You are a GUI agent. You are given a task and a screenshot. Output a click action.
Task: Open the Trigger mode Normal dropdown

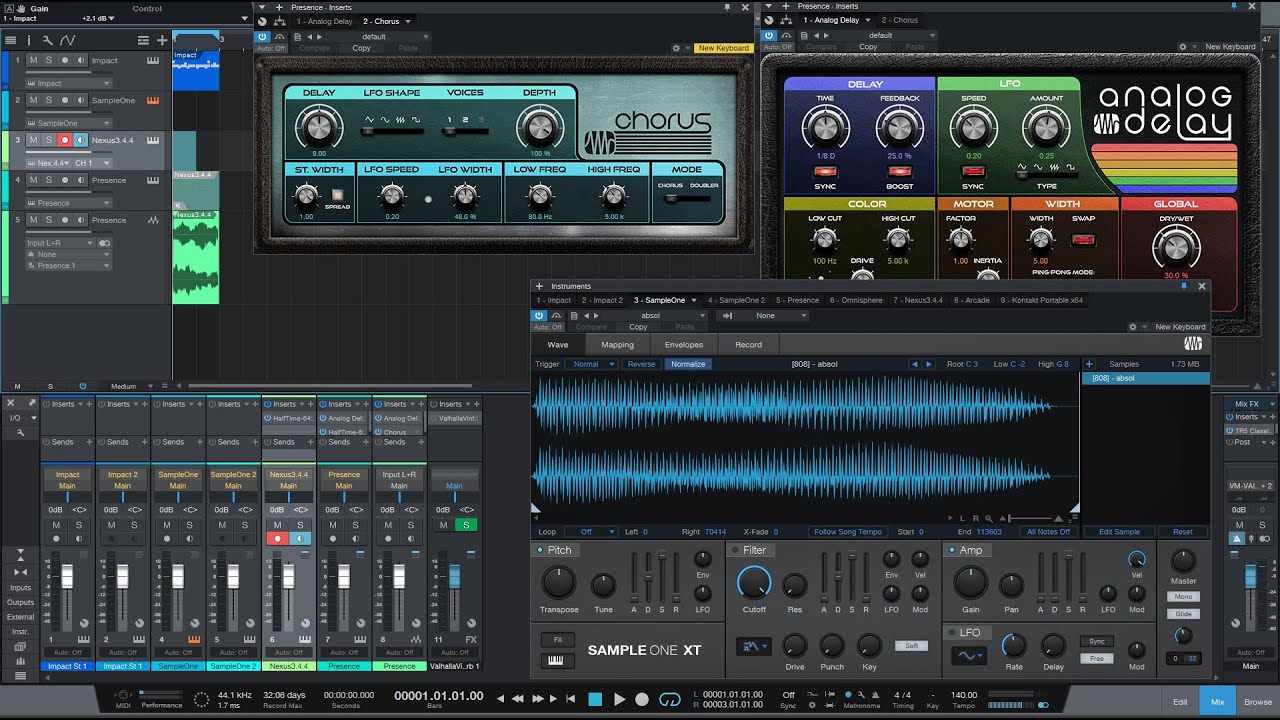point(593,364)
